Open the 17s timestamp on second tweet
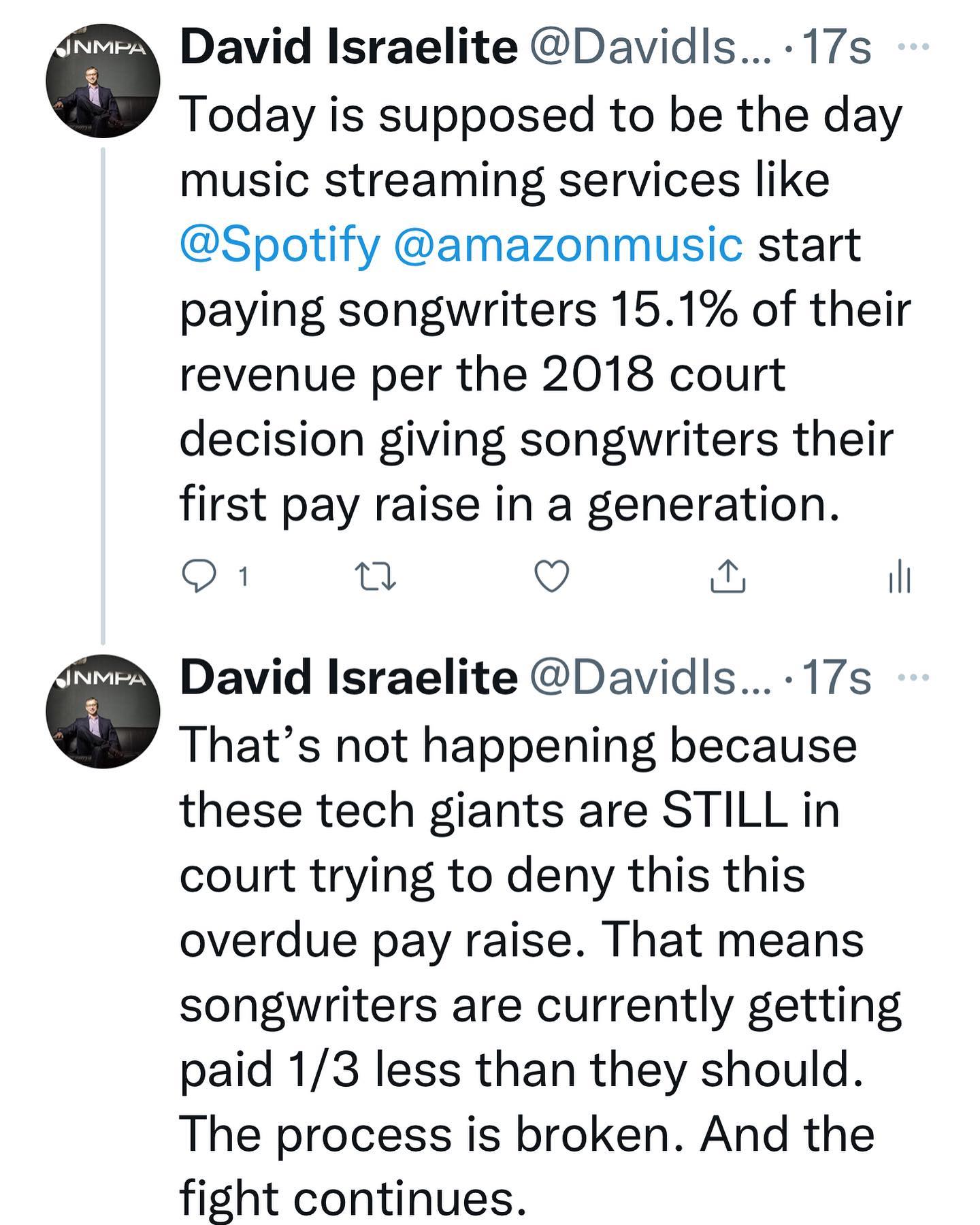980x1225 pixels. (x=837, y=679)
